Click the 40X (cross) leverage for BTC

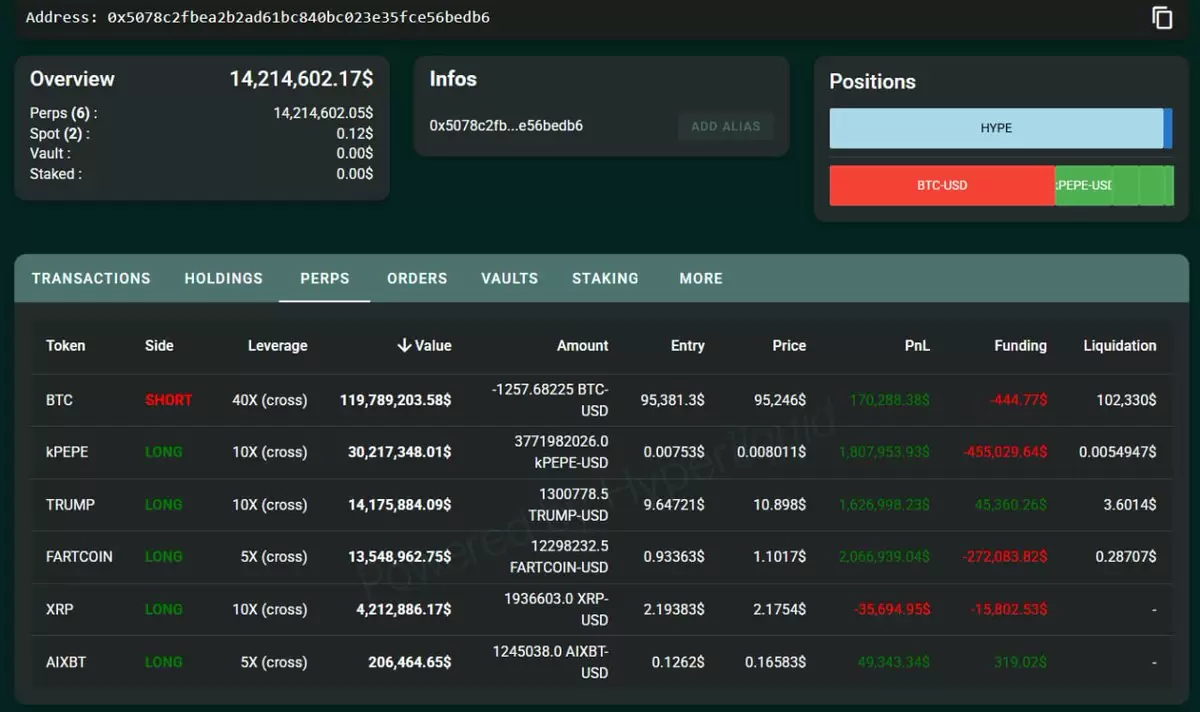(x=270, y=400)
